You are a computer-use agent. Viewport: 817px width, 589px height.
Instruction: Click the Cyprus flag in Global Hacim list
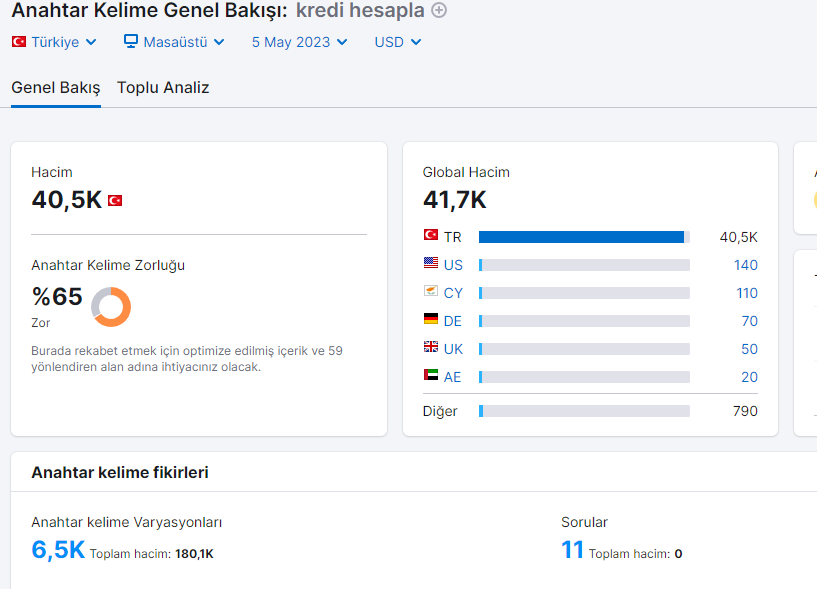point(431,291)
